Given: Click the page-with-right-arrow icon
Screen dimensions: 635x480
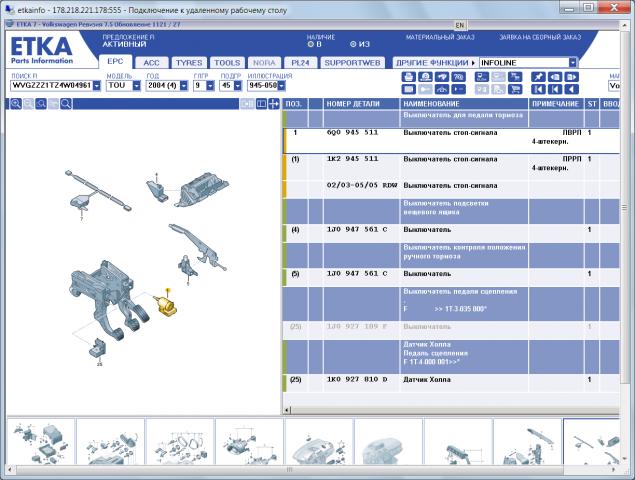Looking at the screenshot, I should point(571,77).
